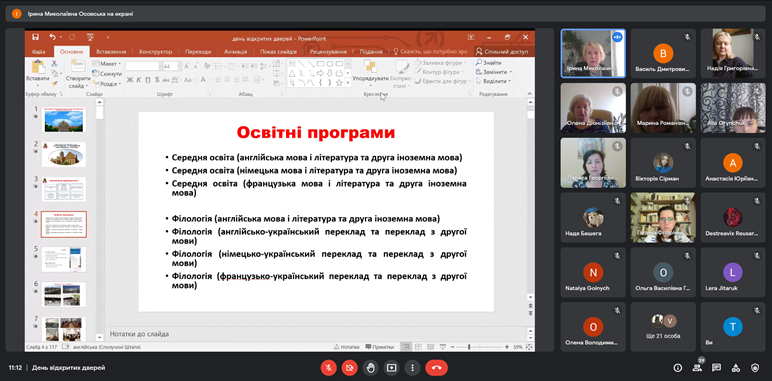Zoom out with minus button

point(452,347)
